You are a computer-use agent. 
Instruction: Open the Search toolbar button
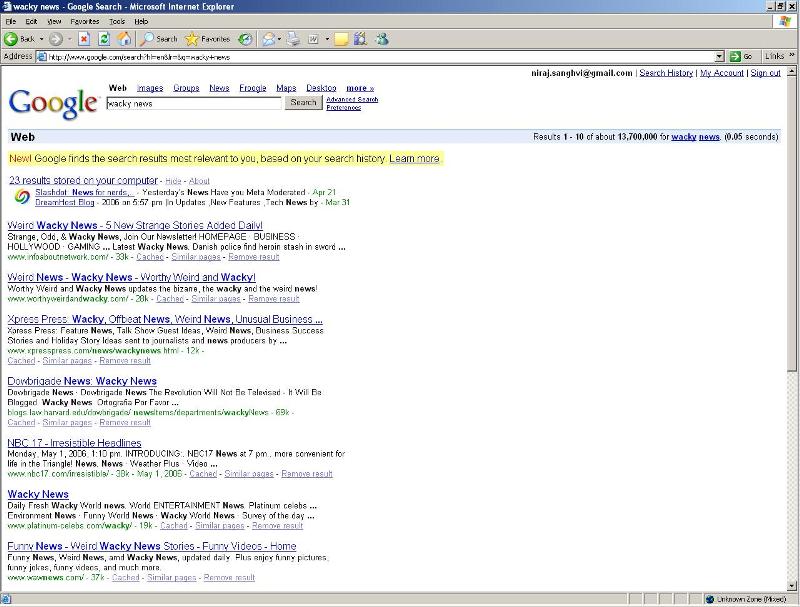click(159, 39)
